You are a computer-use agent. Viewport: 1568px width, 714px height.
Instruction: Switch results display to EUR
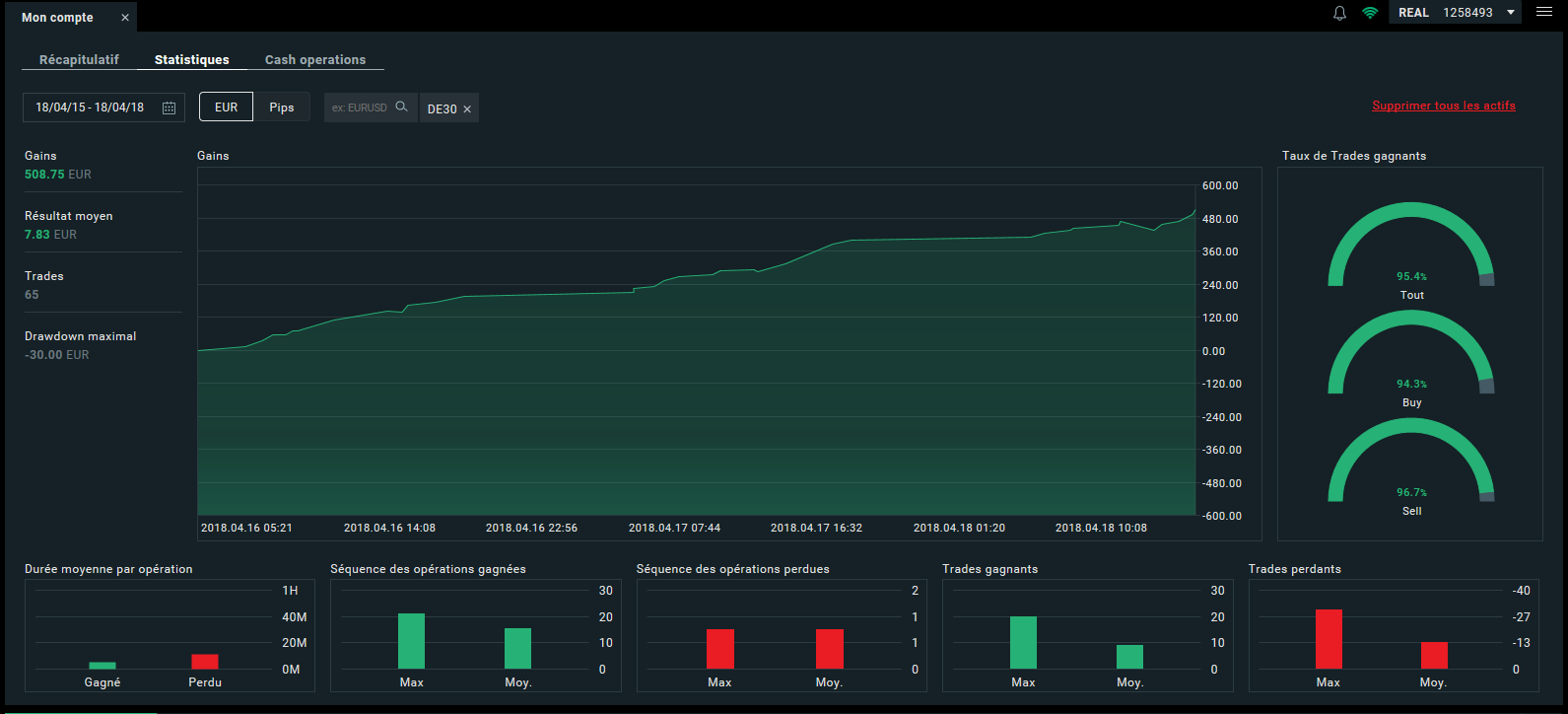coord(226,107)
